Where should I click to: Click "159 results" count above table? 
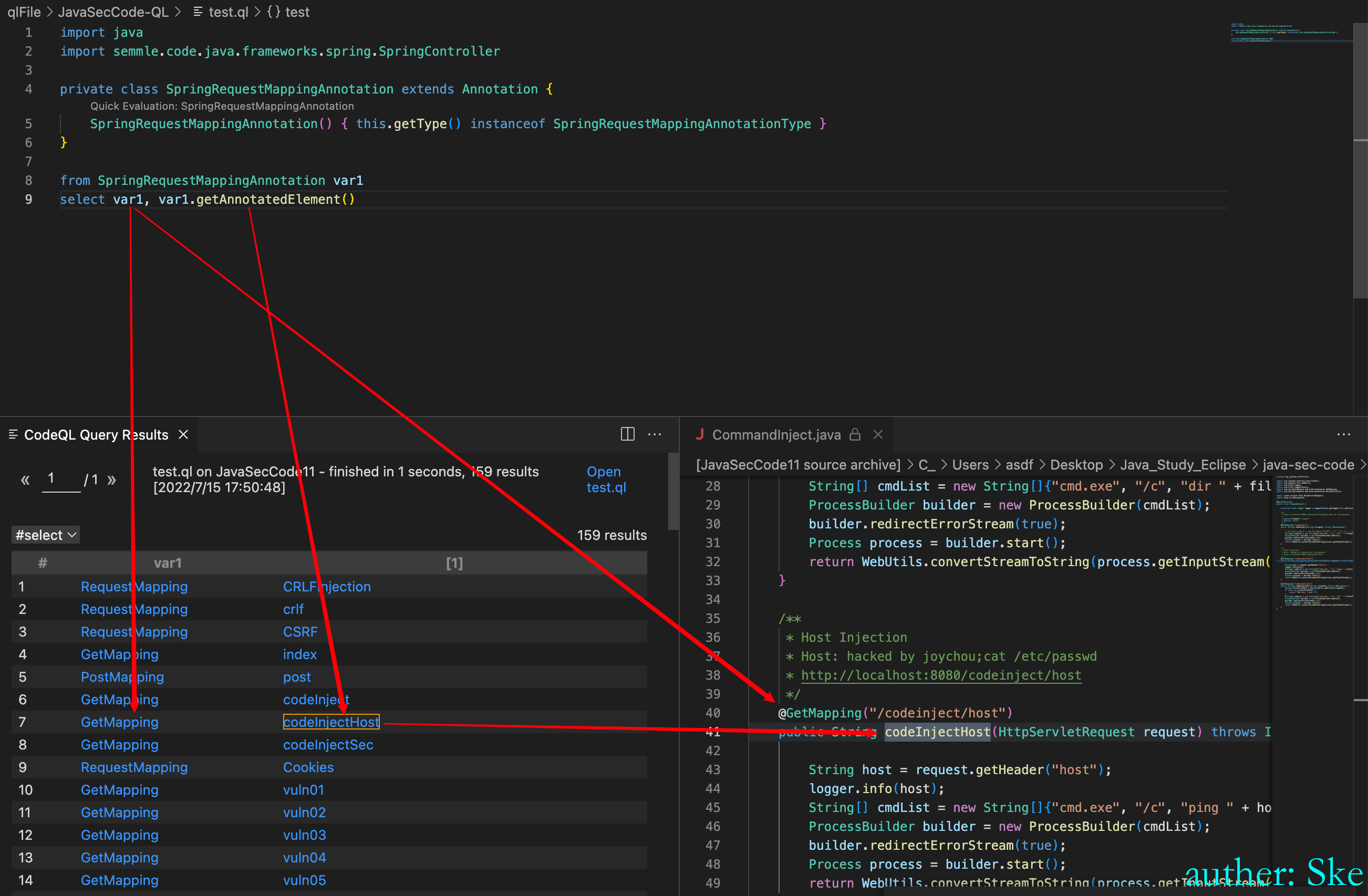612,535
